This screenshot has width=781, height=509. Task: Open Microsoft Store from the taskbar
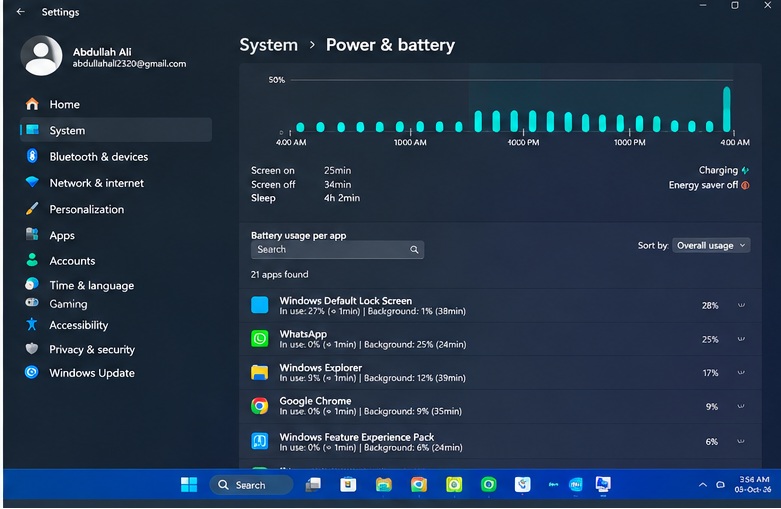coord(348,484)
